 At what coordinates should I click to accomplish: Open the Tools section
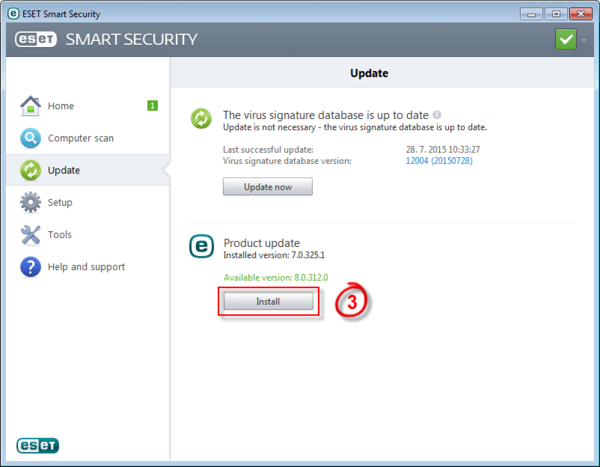point(88,234)
